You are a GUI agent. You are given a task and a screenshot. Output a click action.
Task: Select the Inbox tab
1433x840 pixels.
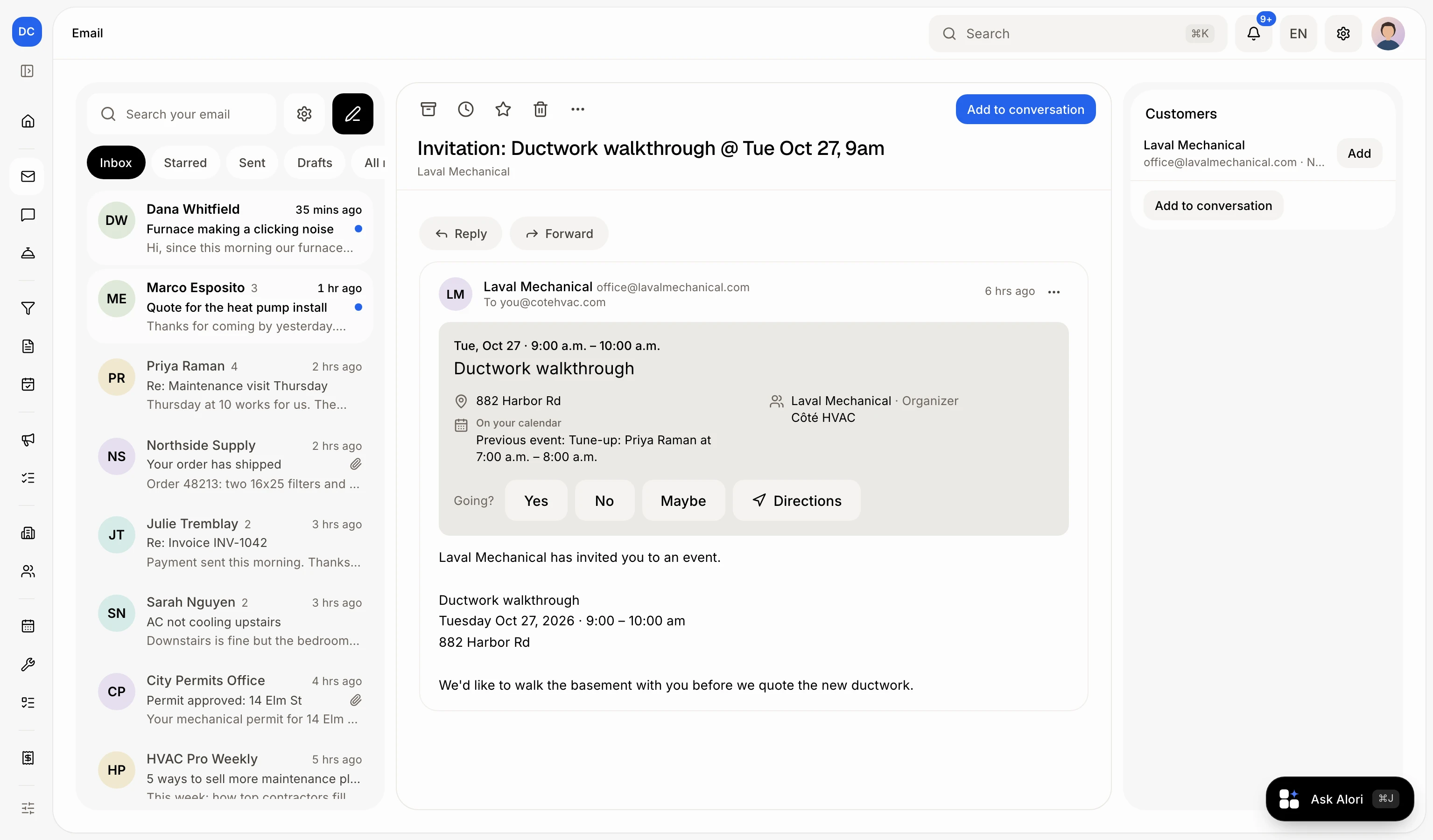pyautogui.click(x=115, y=162)
